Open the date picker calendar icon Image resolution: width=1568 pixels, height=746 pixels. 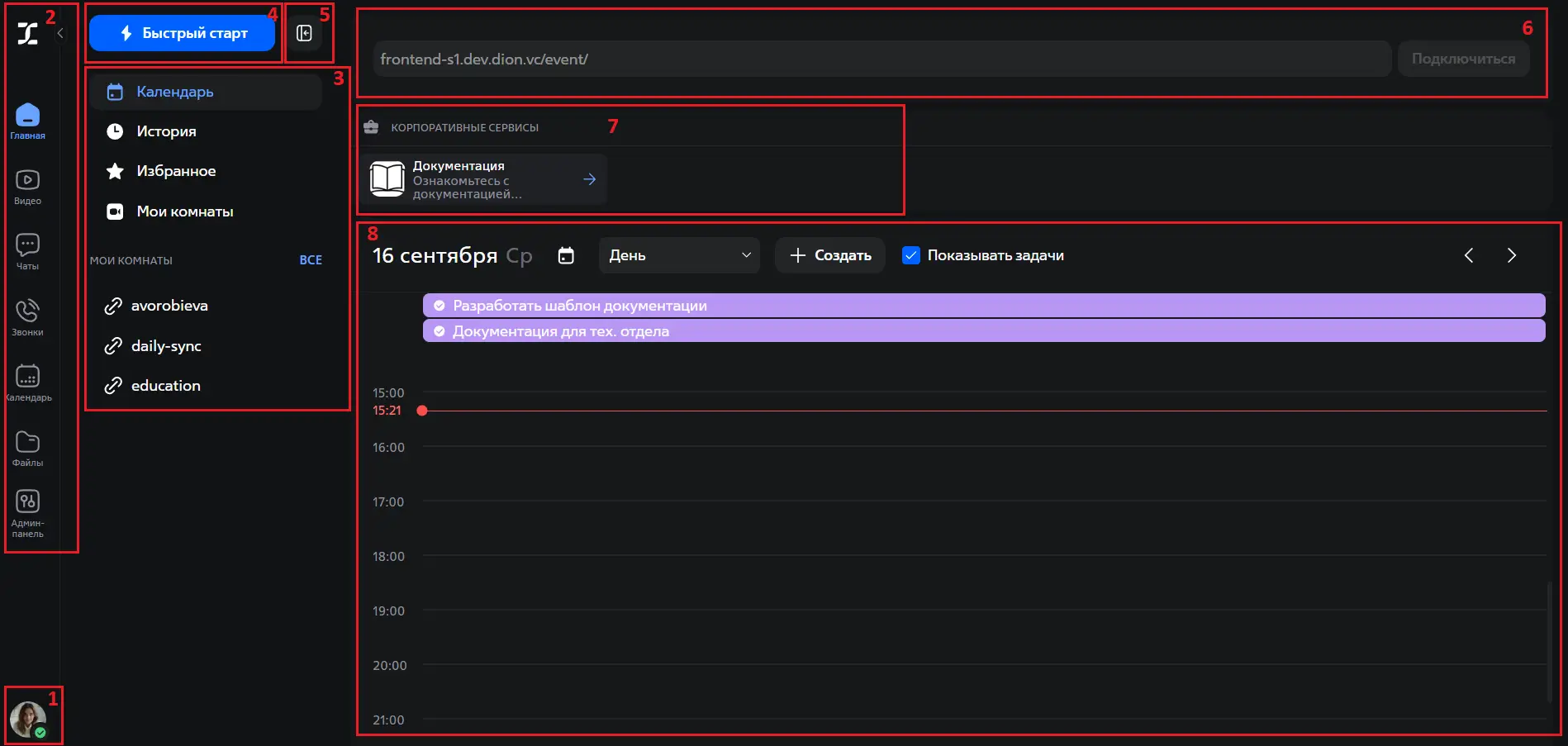[x=566, y=255]
